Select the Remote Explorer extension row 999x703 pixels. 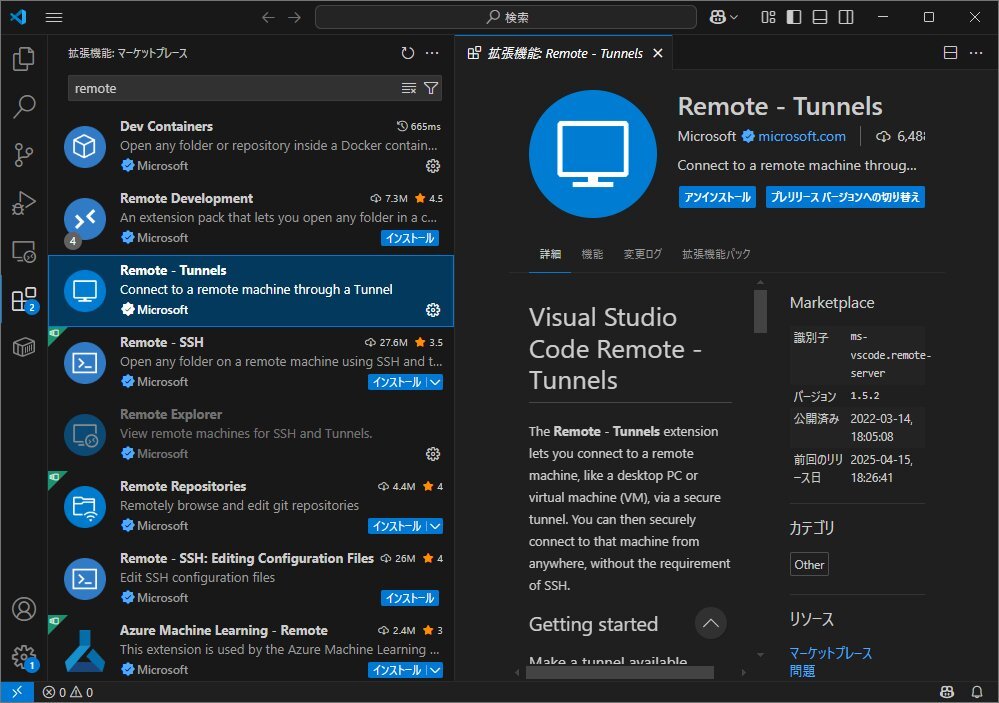[x=251, y=435]
